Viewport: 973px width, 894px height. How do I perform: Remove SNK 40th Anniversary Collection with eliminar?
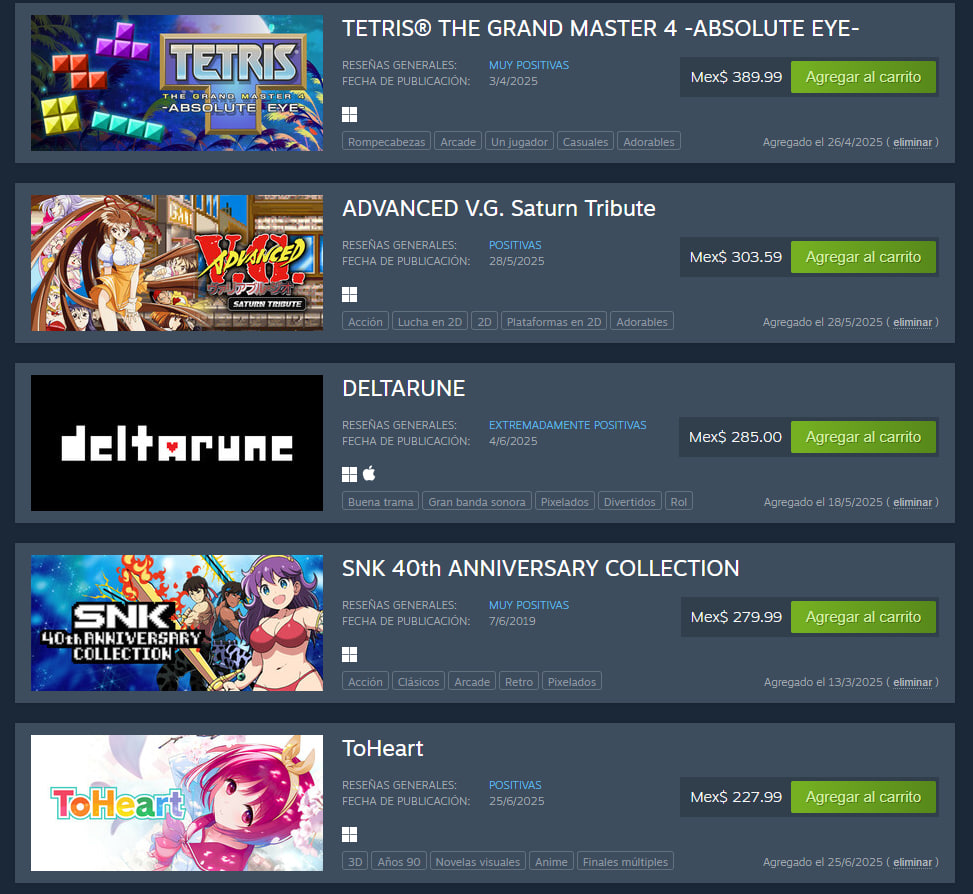pyautogui.click(x=912, y=682)
